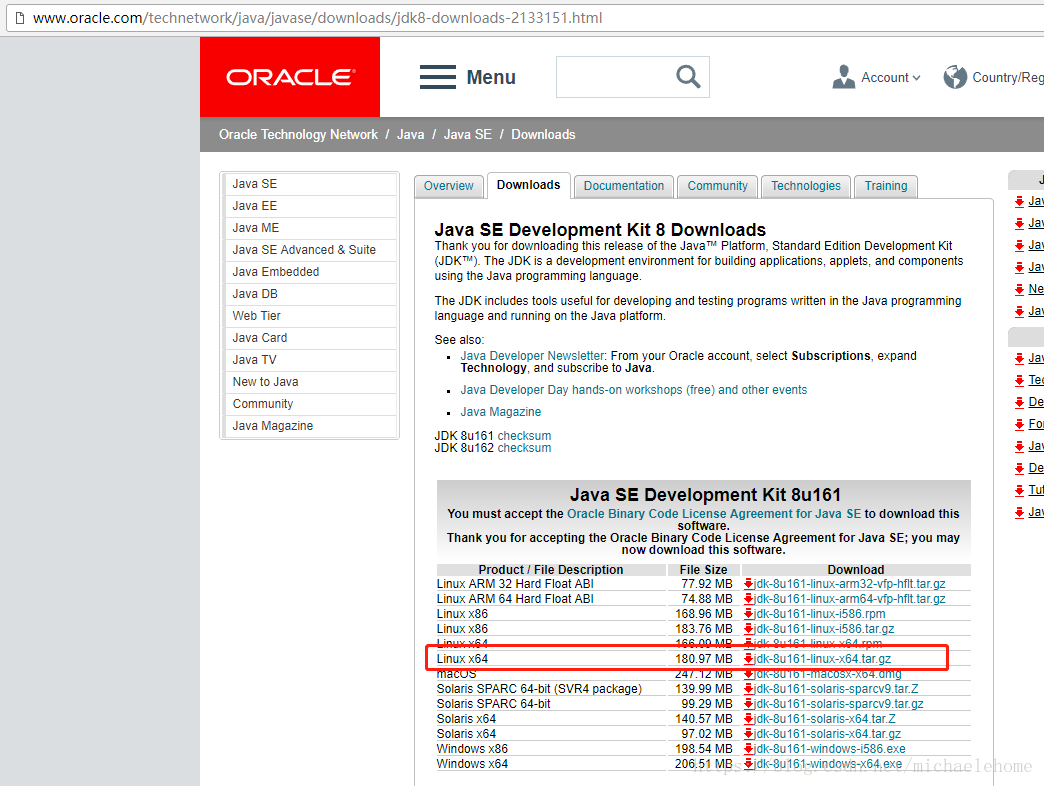Open Java SE in the sidebar

pyautogui.click(x=310, y=184)
